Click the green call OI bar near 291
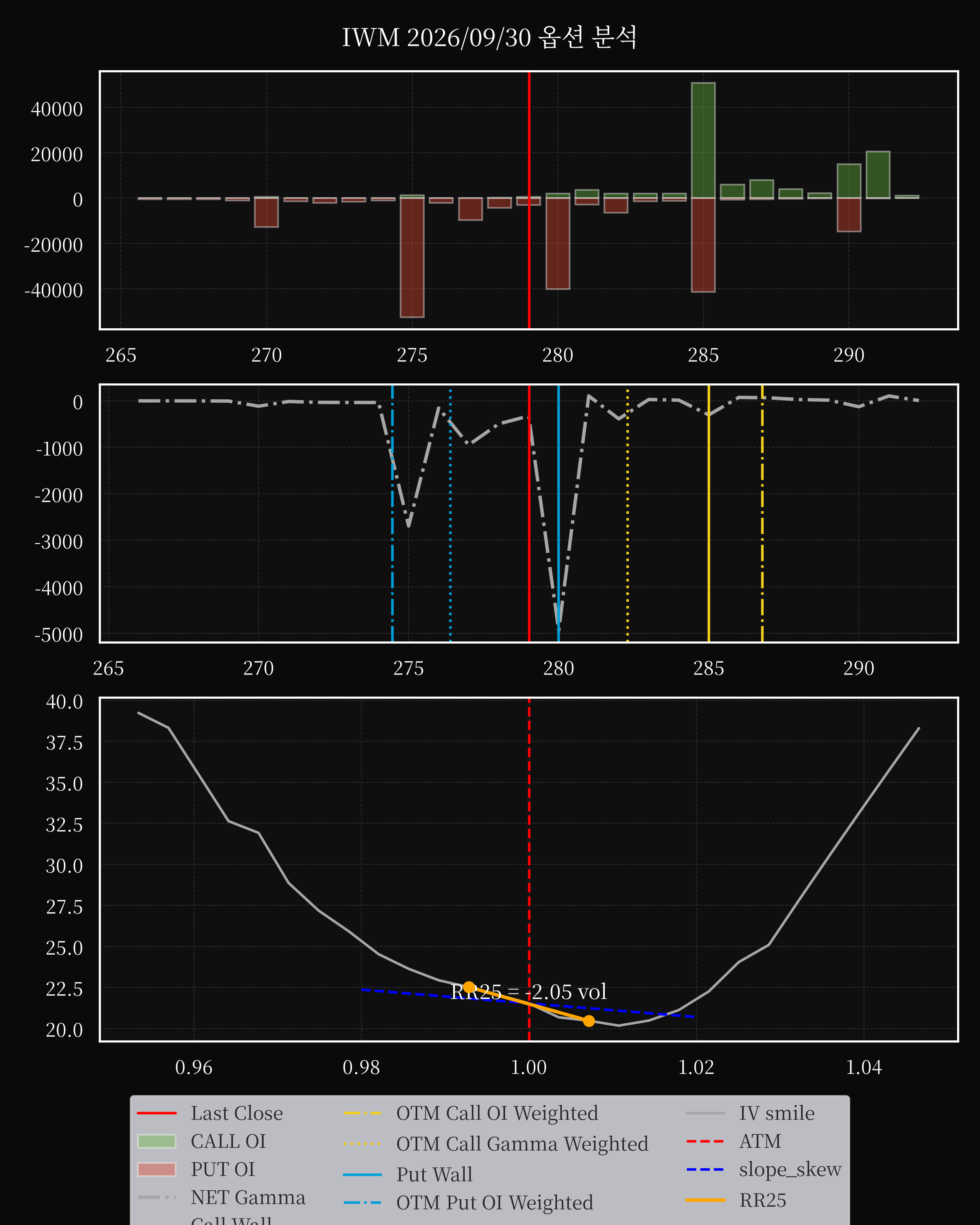Image resolution: width=980 pixels, height=1225 pixels. [x=878, y=175]
